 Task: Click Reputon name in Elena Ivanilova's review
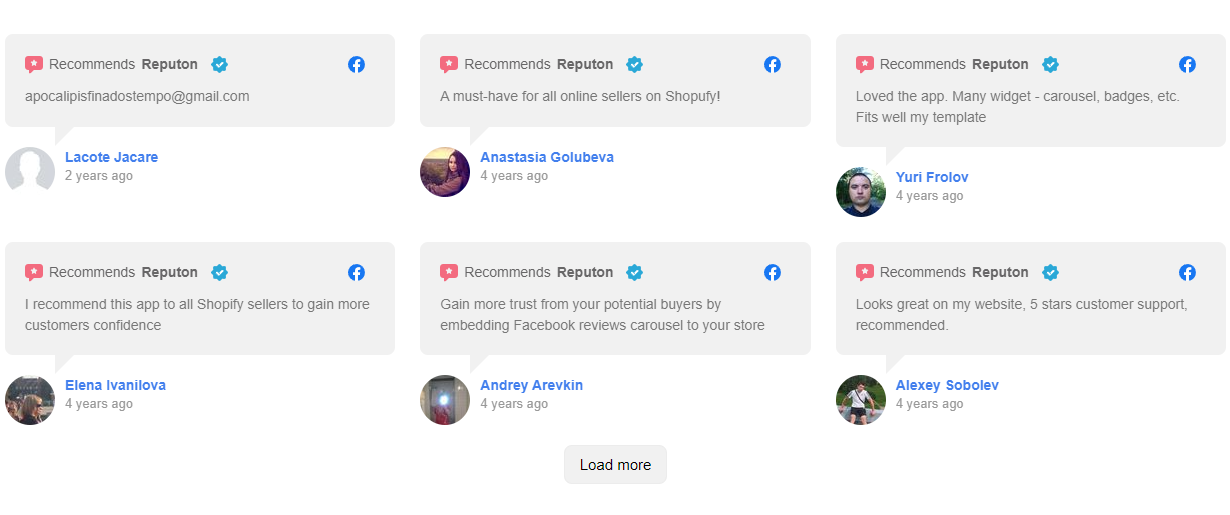pos(170,272)
